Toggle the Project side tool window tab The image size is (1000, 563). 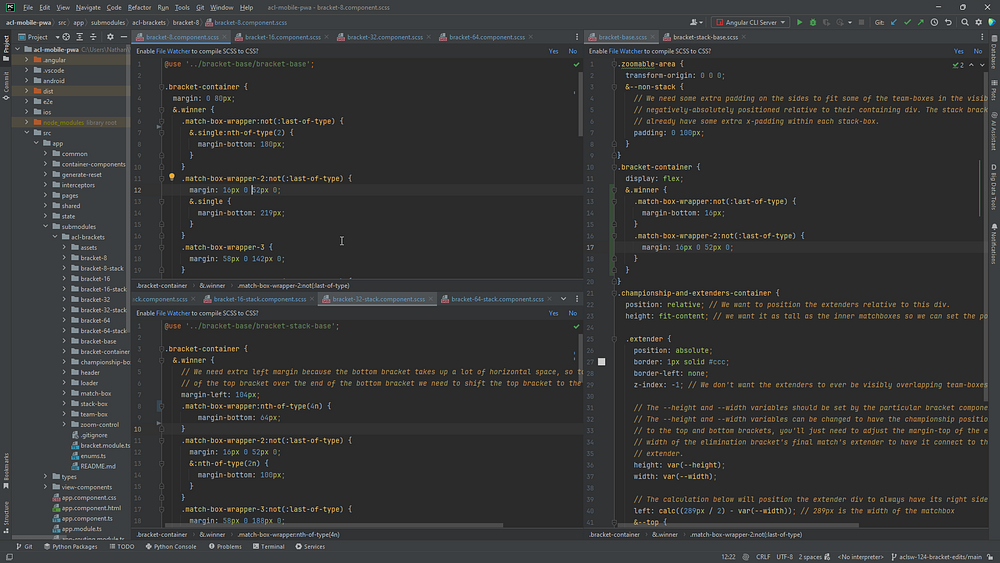coord(6,44)
